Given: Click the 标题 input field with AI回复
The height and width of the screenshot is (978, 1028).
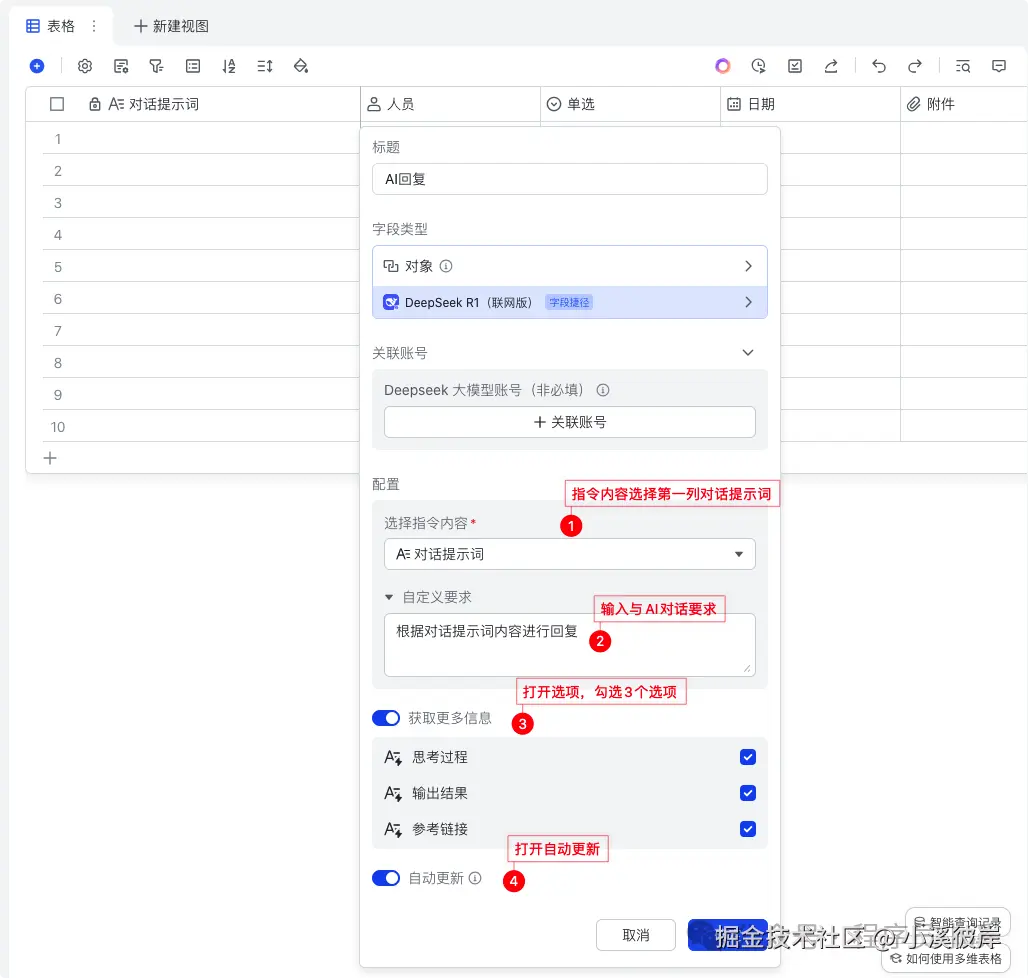Looking at the screenshot, I should tap(570, 179).
